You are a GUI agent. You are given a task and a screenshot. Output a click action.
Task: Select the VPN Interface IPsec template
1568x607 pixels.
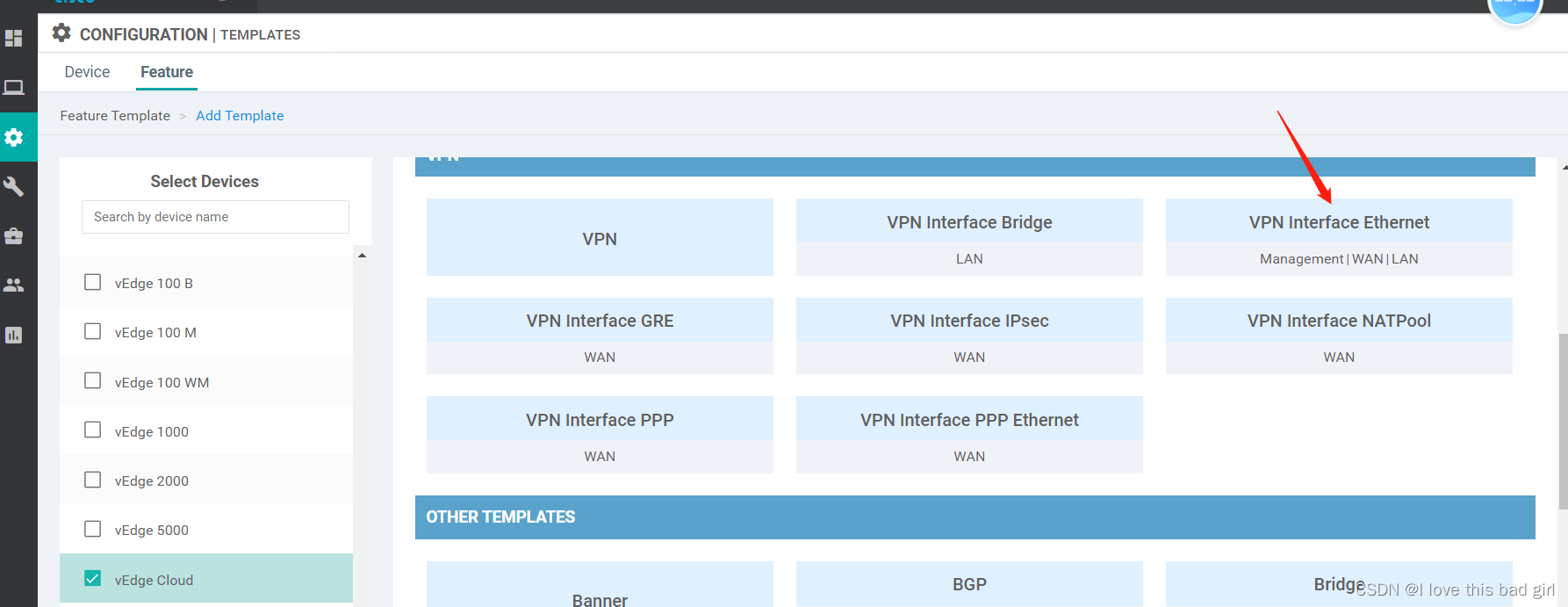coord(969,336)
